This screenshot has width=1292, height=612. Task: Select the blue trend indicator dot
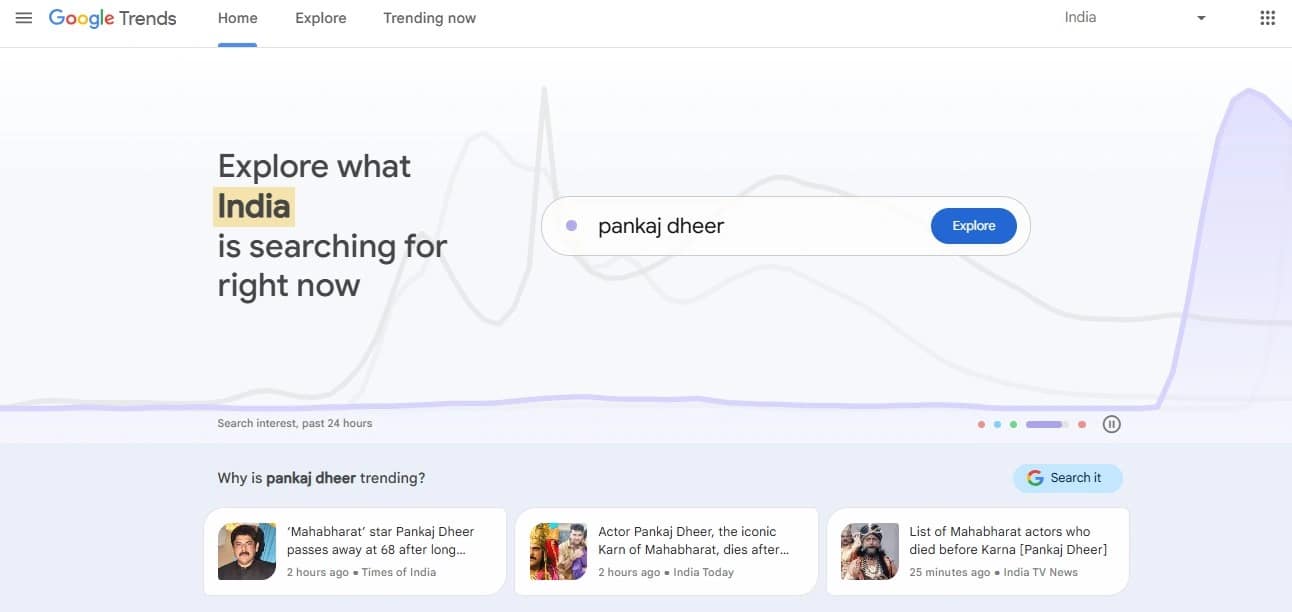click(997, 424)
